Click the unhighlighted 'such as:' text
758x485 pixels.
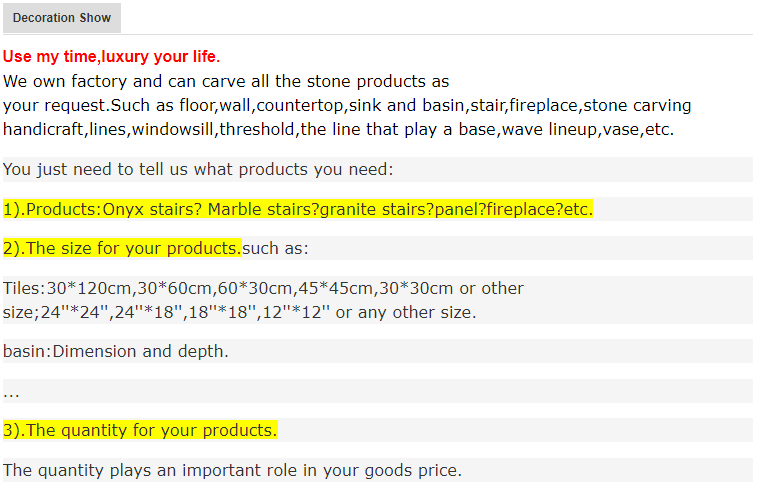(276, 248)
